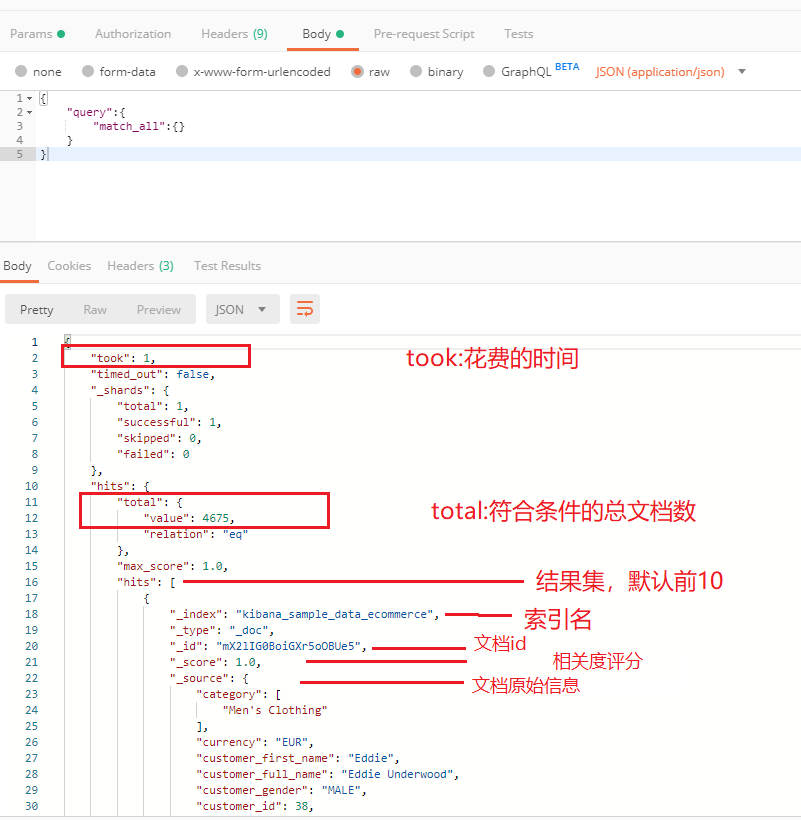This screenshot has height=820, width=801.
Task: Click the "Men's Clothing" category value
Action: (x=275, y=710)
